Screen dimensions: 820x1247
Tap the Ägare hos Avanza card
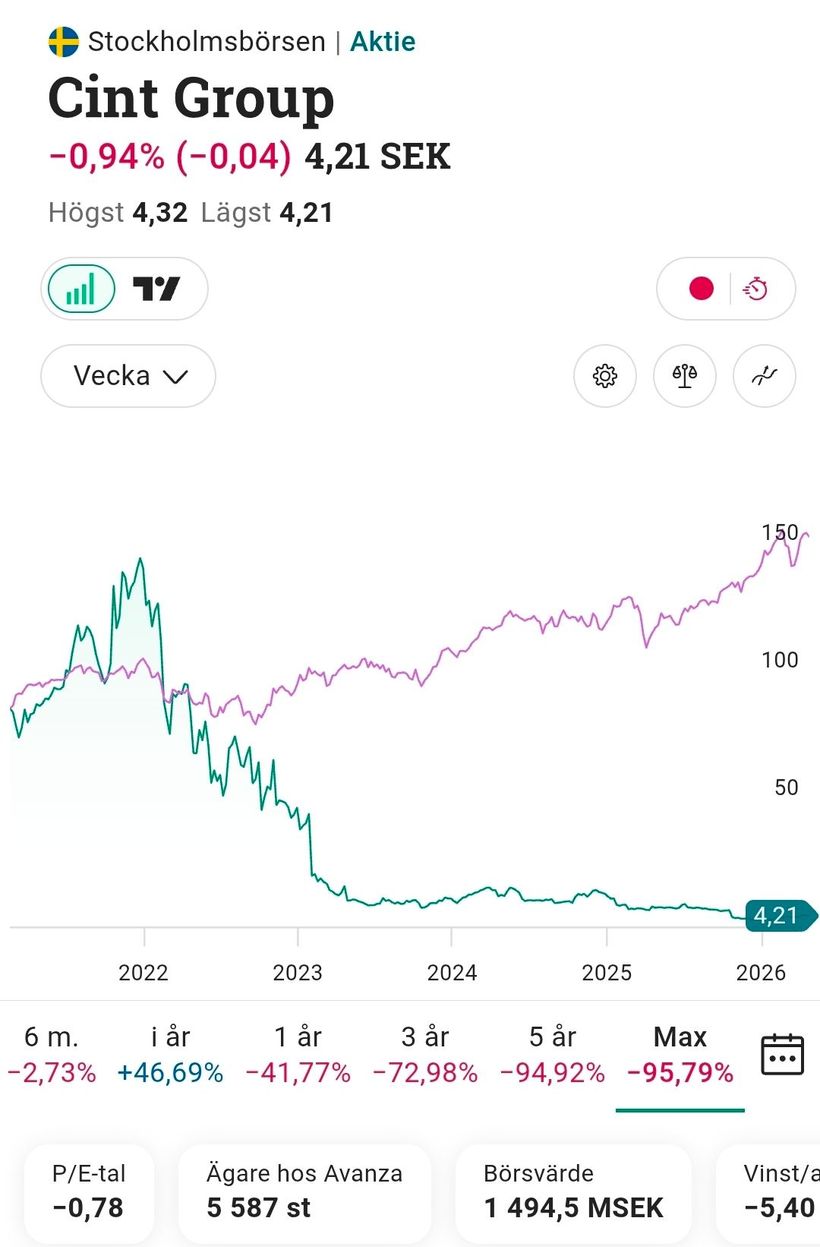point(304,1191)
